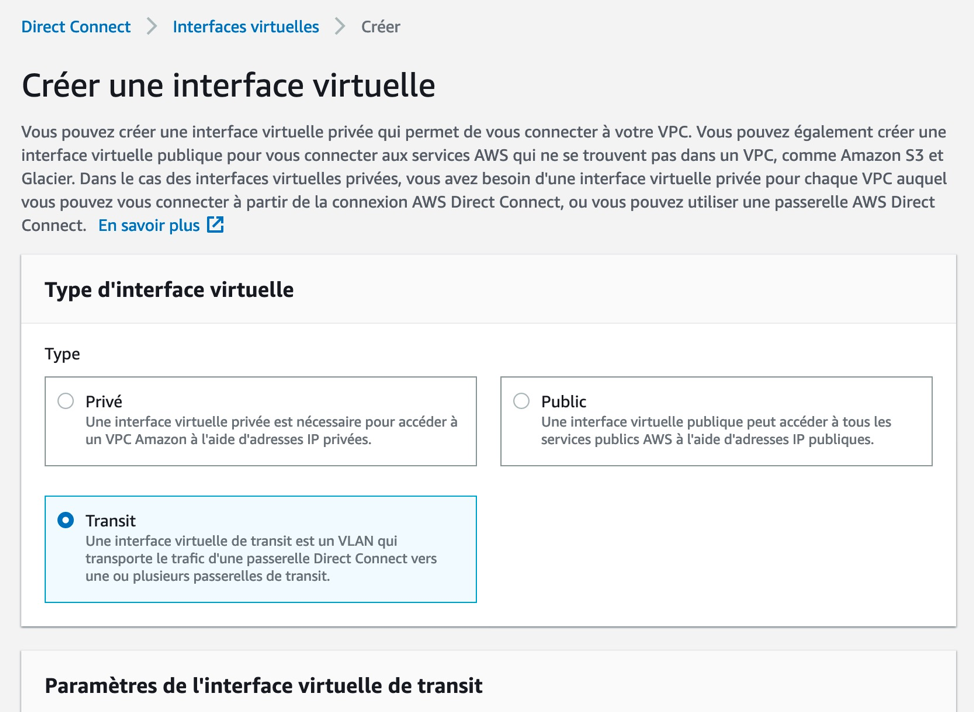
Task: Click the Type d'interface virtuelle section header
Action: tap(169, 290)
